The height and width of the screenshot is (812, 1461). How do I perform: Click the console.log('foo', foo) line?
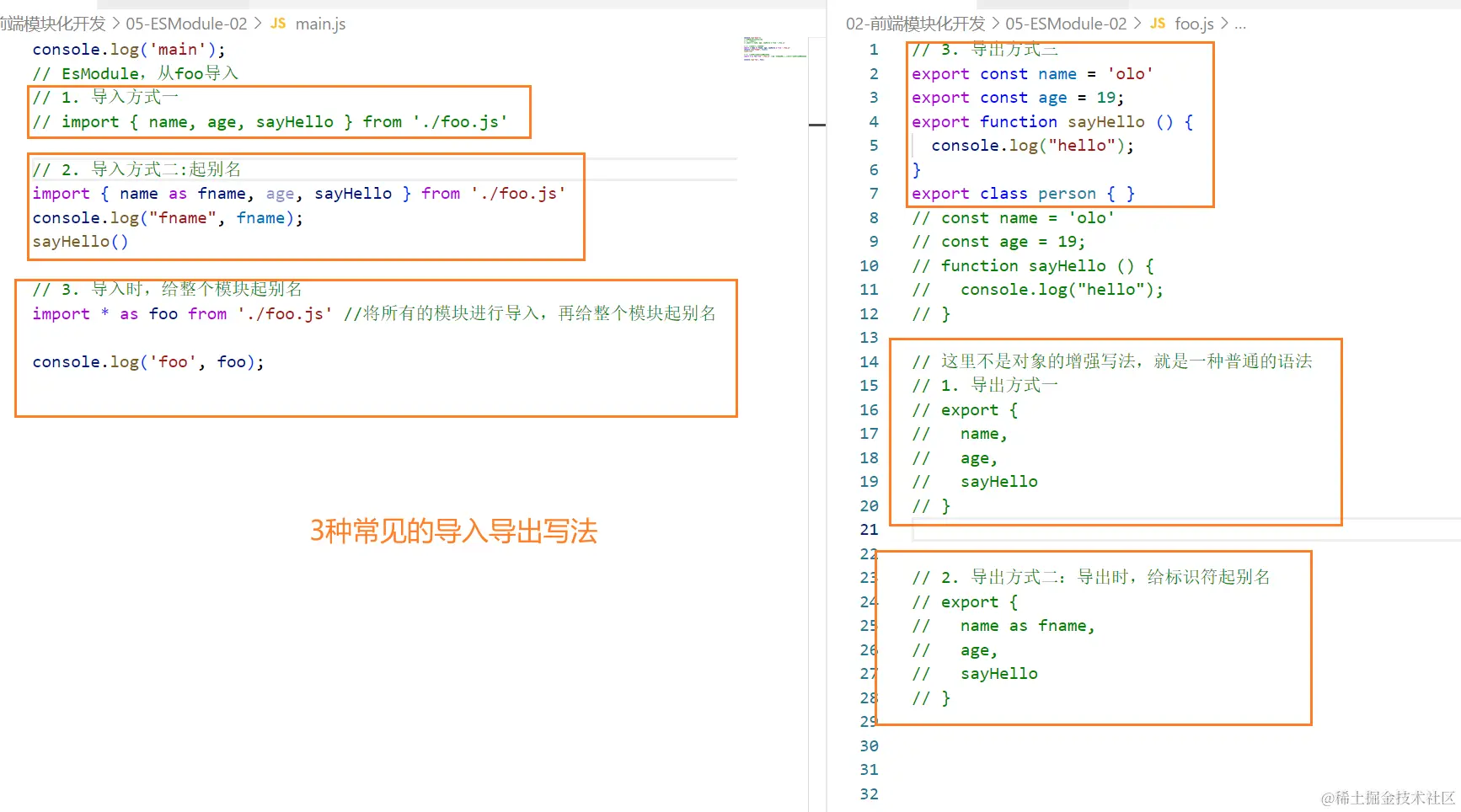point(148,361)
